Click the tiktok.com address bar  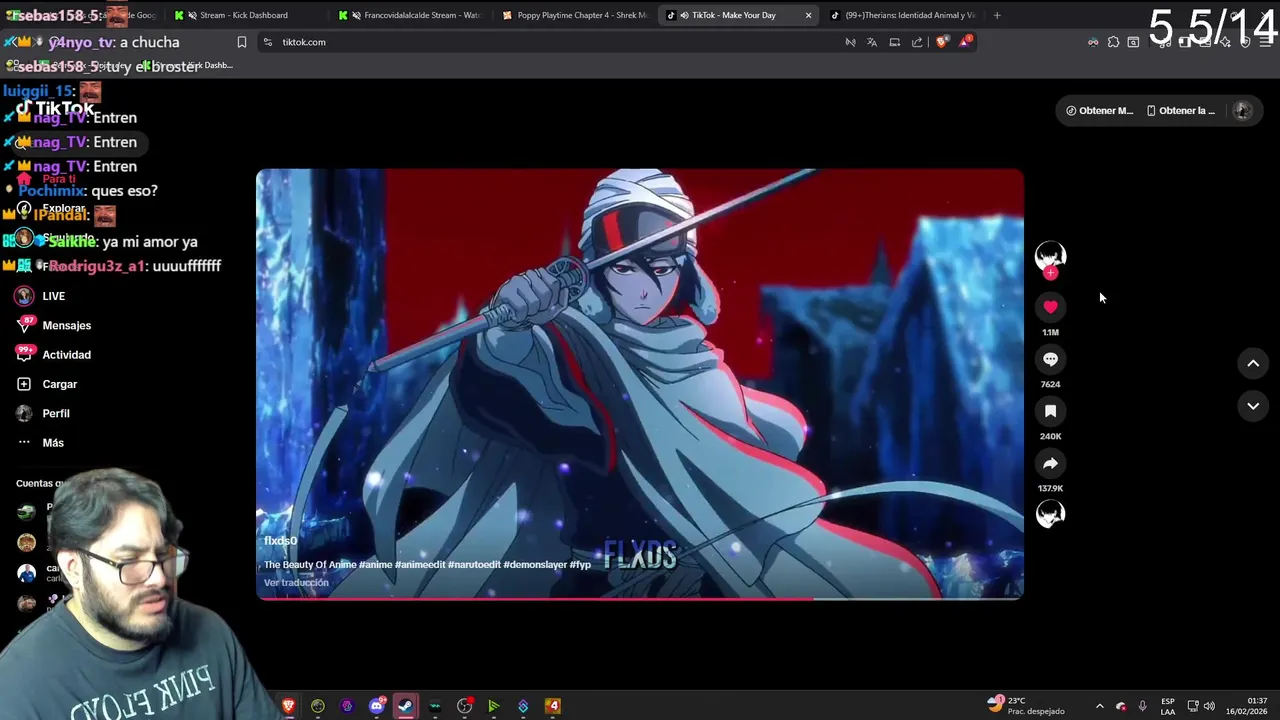coord(550,42)
